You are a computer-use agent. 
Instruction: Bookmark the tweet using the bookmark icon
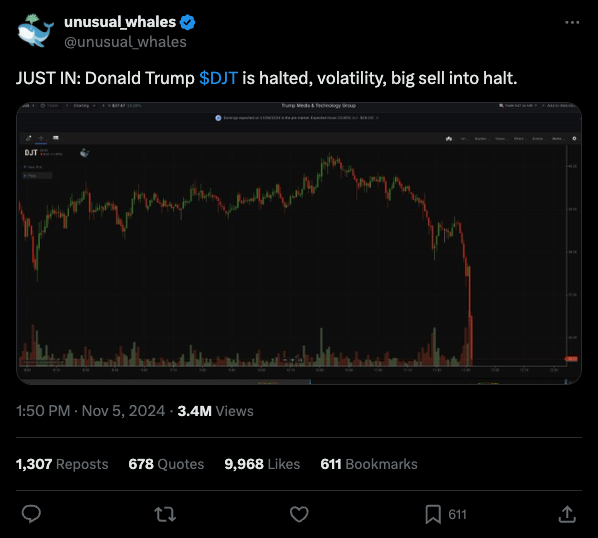(x=433, y=514)
